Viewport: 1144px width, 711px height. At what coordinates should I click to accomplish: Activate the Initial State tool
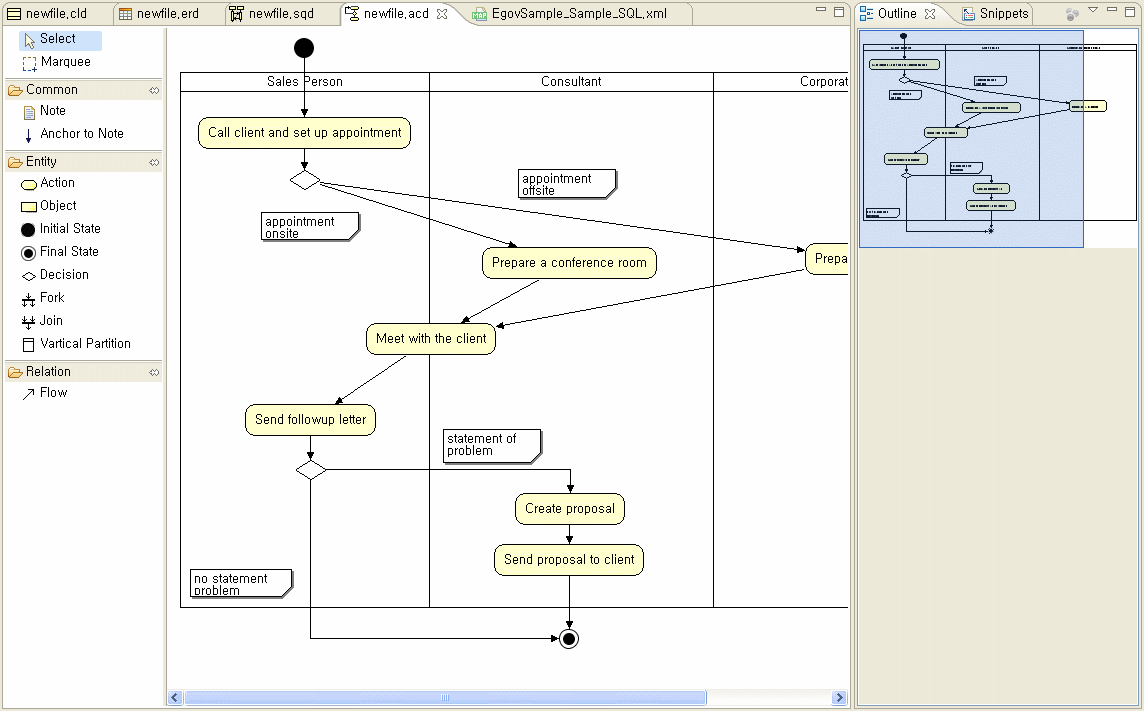69,228
